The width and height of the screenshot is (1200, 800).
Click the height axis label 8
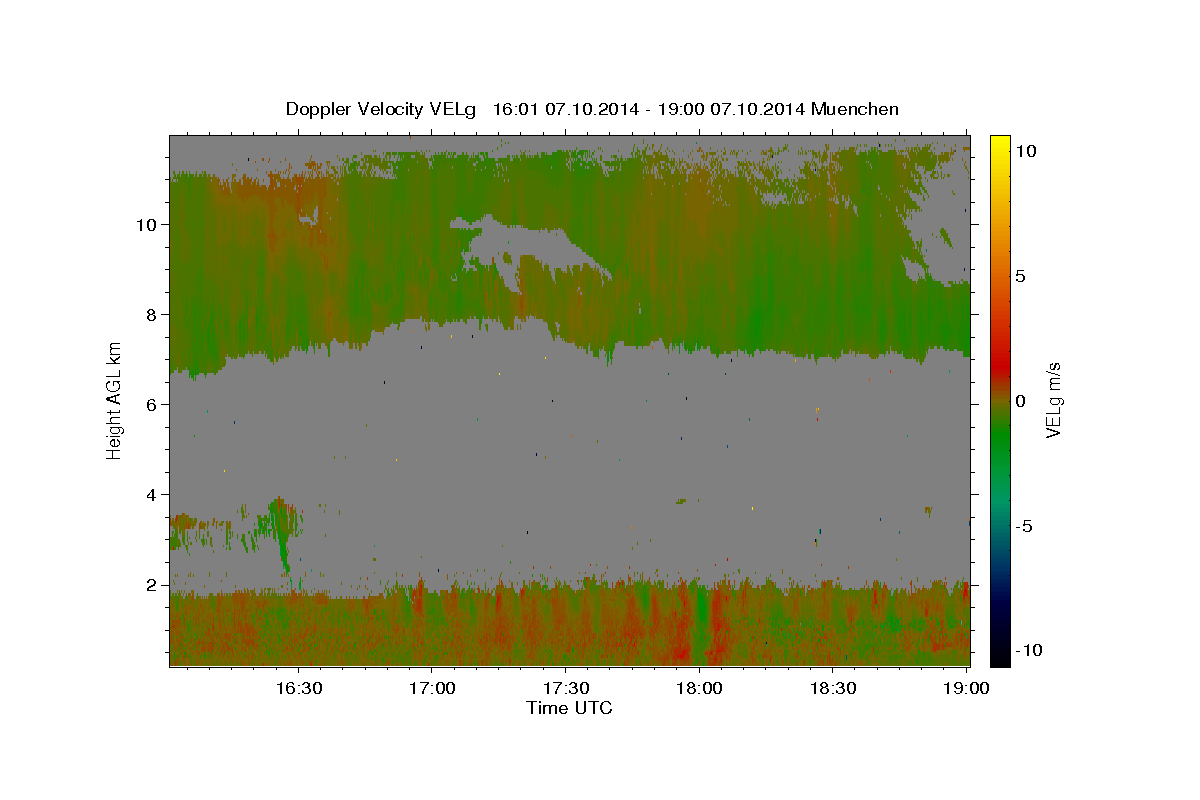pyautogui.click(x=152, y=315)
